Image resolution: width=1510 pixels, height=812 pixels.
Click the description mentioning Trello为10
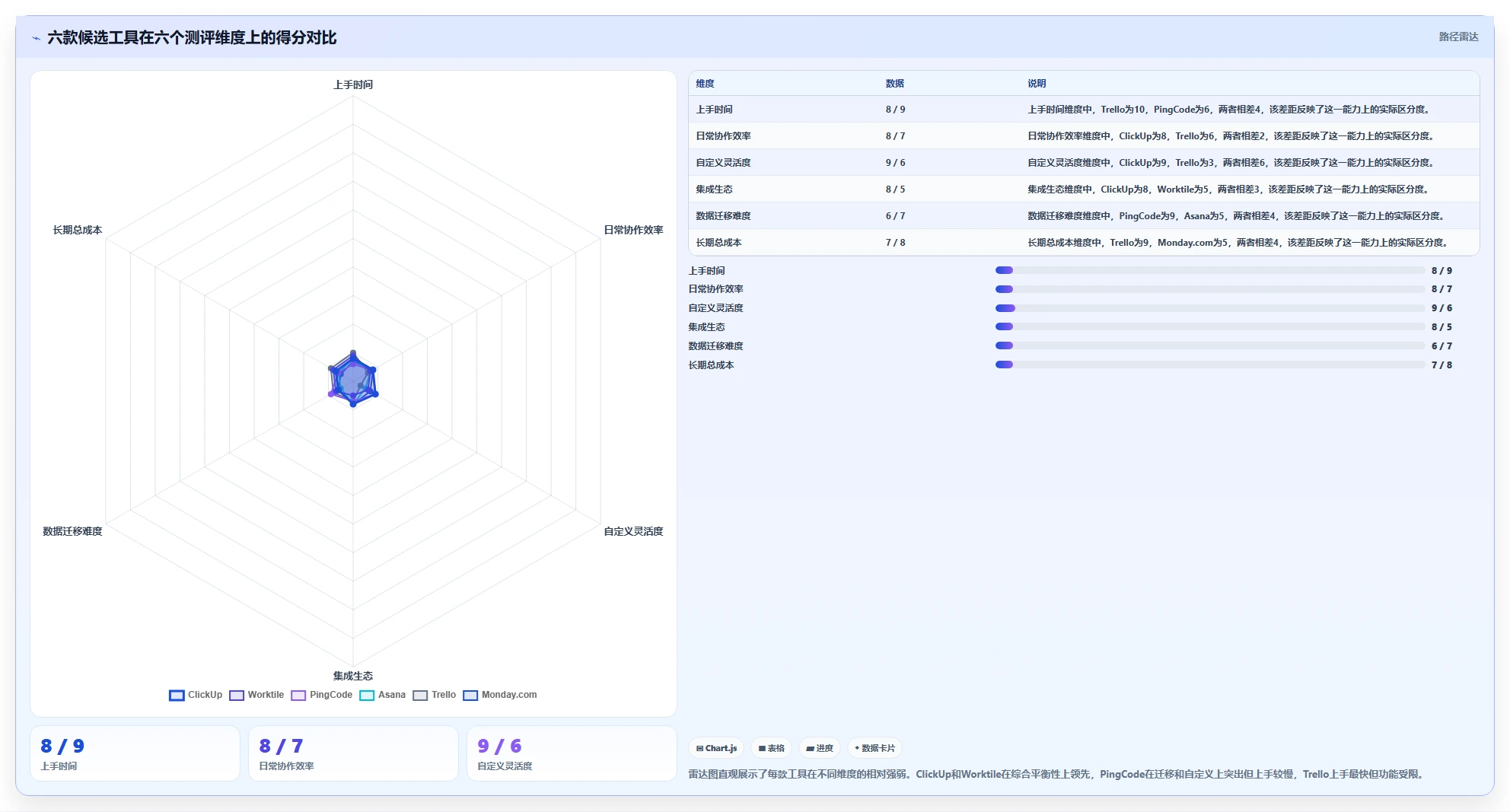[x=1230, y=110]
